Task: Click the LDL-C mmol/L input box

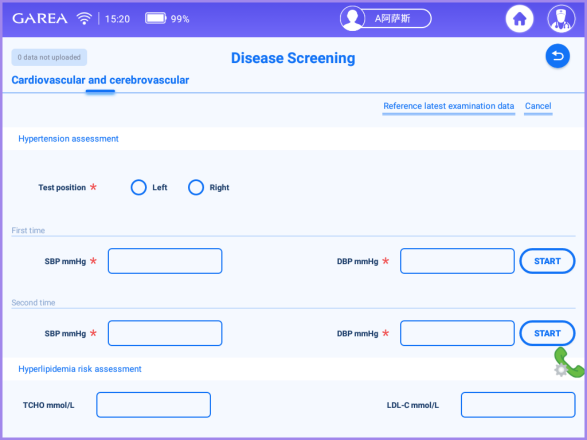Action: tap(518, 405)
